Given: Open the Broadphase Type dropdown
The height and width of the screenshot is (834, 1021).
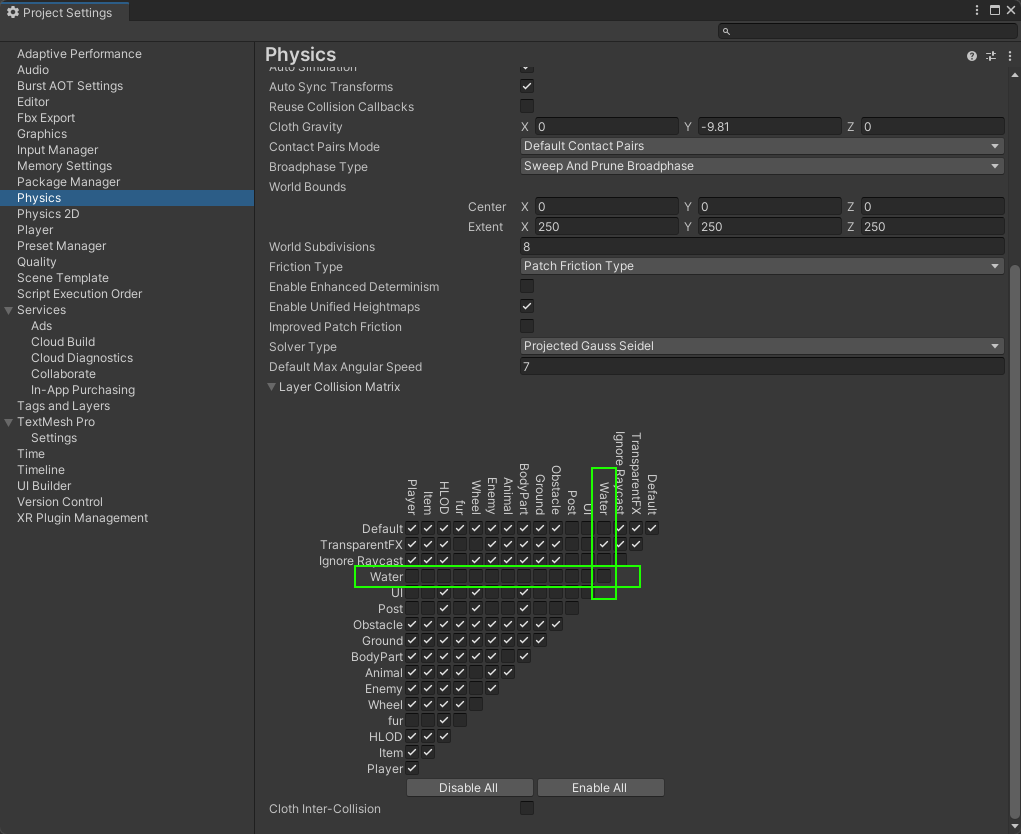Looking at the screenshot, I should coord(762,167).
